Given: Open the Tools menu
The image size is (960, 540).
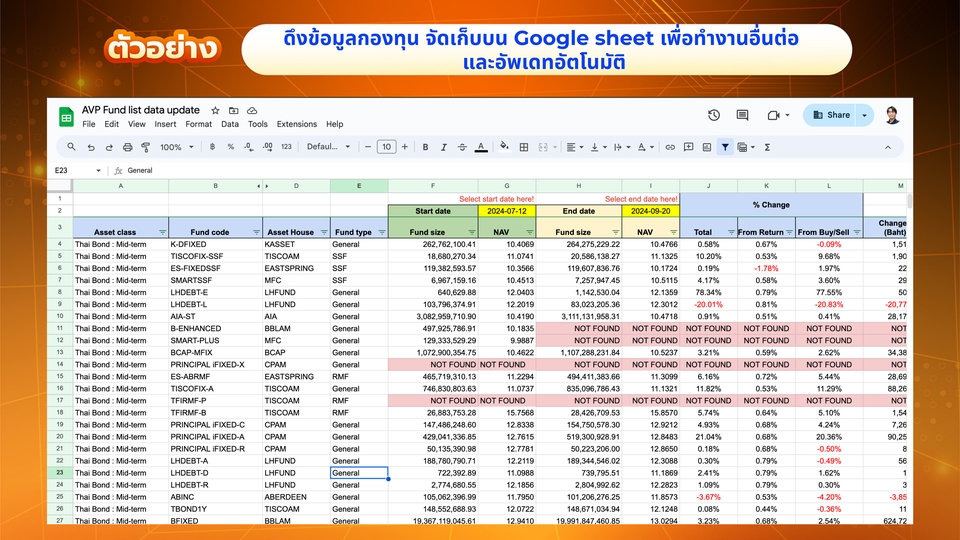Looking at the screenshot, I should (258, 124).
